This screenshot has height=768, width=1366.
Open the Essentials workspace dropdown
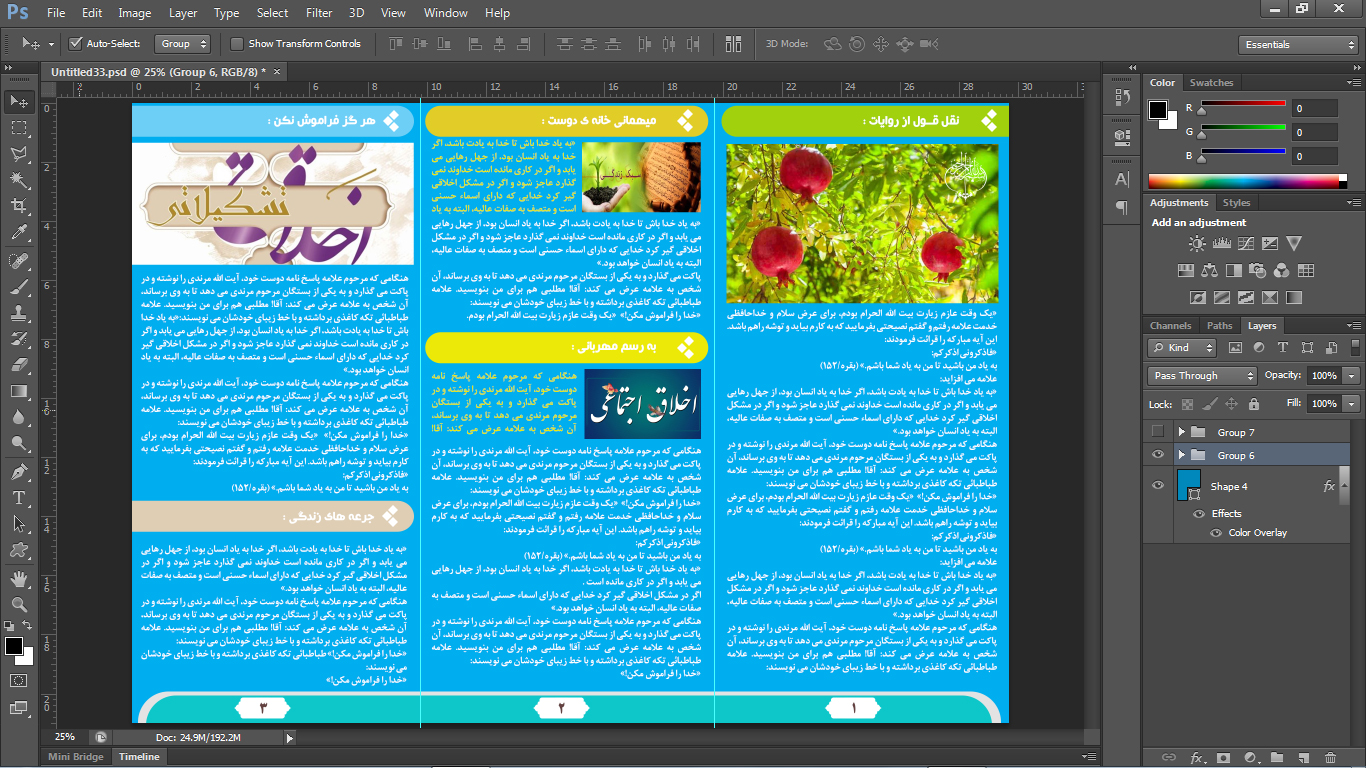[x=1297, y=44]
